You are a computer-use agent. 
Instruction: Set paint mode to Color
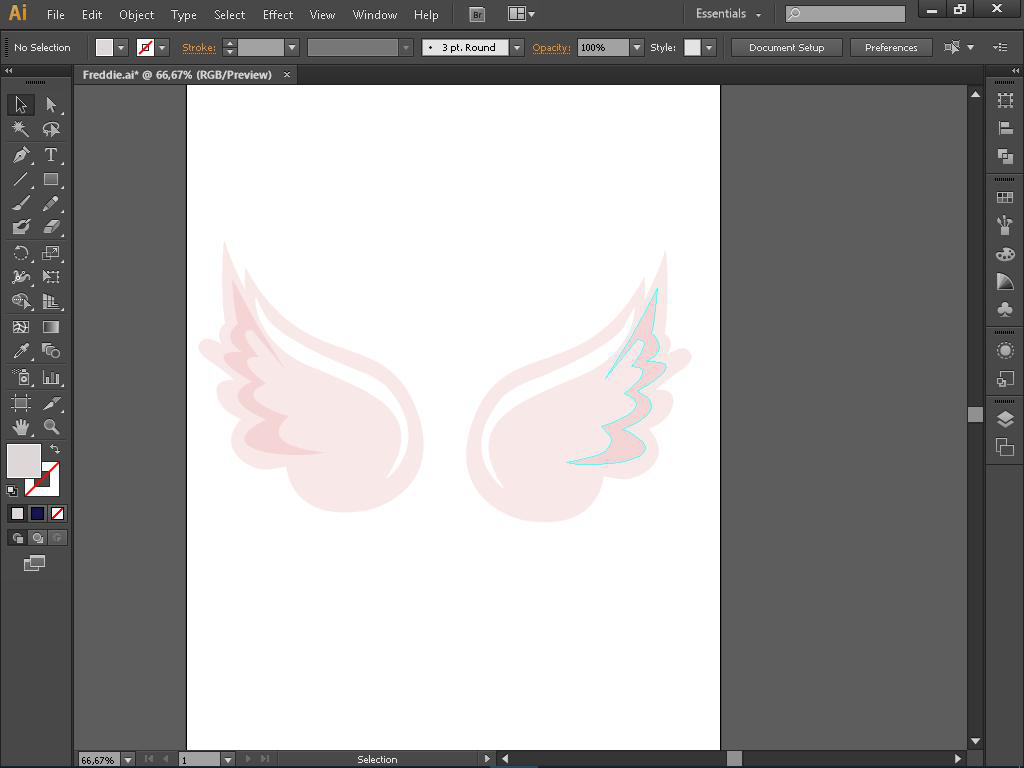tap(18, 513)
